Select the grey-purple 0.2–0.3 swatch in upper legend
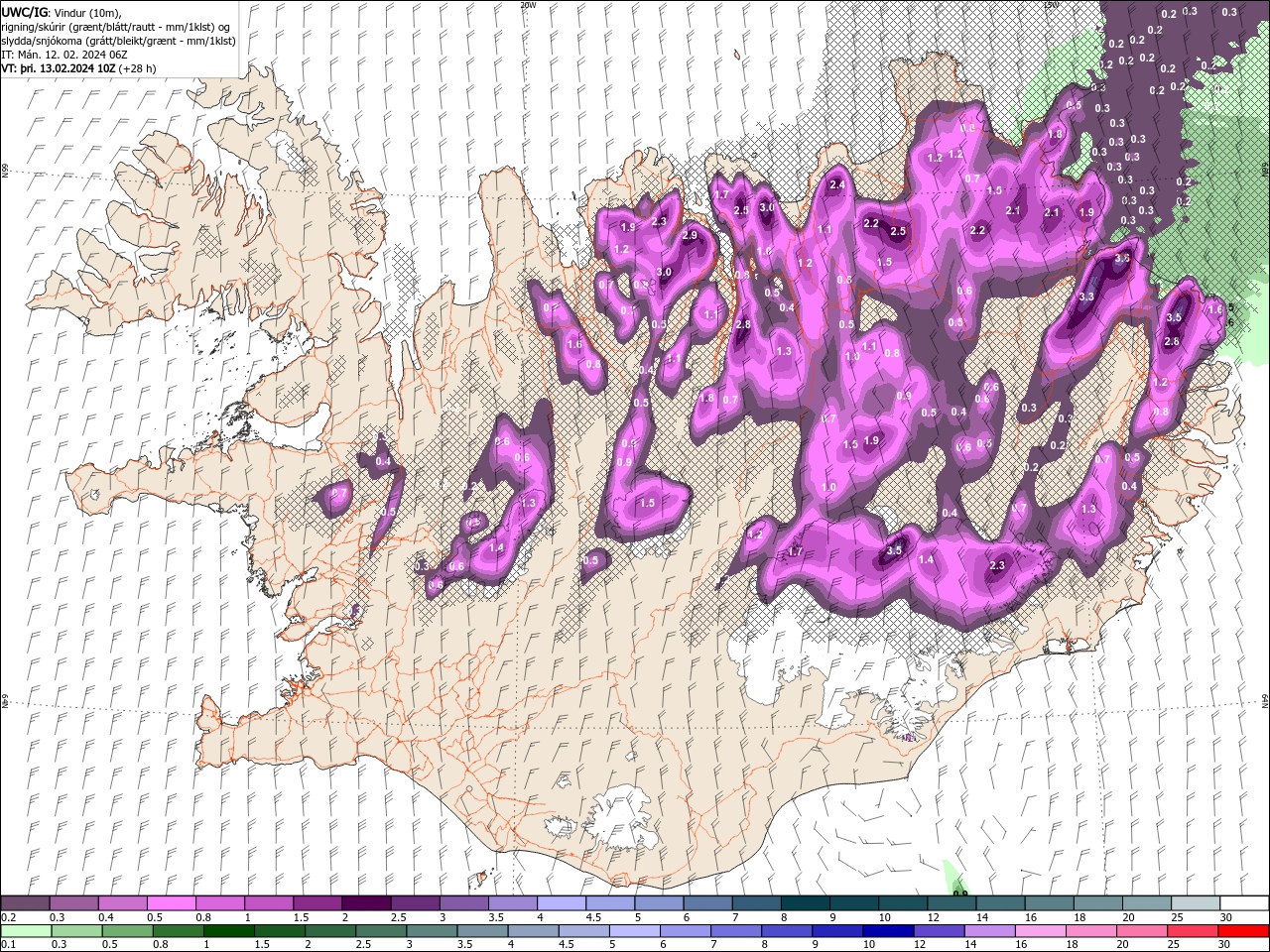1270x952 pixels. [25, 903]
